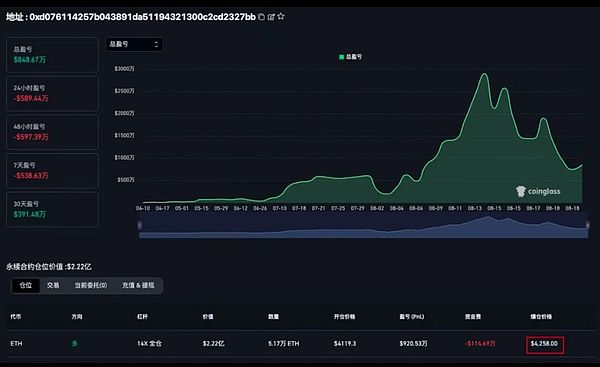Image resolution: width=600 pixels, height=367 pixels.
Task: Click the 数量 column header
Action: point(274,316)
